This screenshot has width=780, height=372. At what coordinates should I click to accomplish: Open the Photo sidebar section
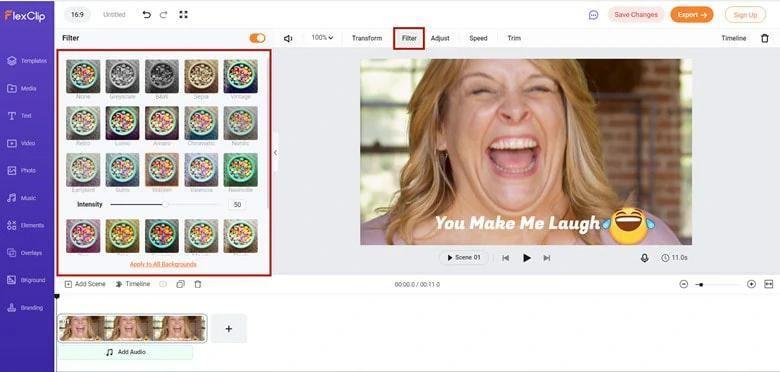[21, 171]
